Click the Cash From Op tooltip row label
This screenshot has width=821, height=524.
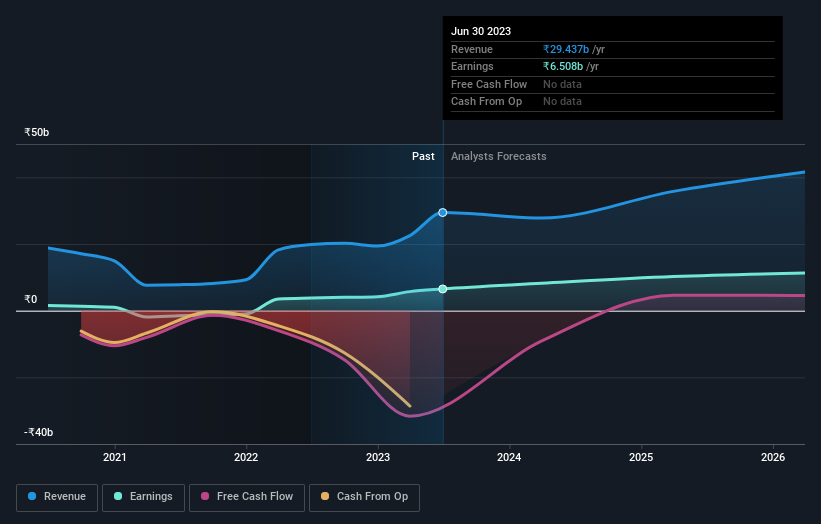[x=486, y=102]
